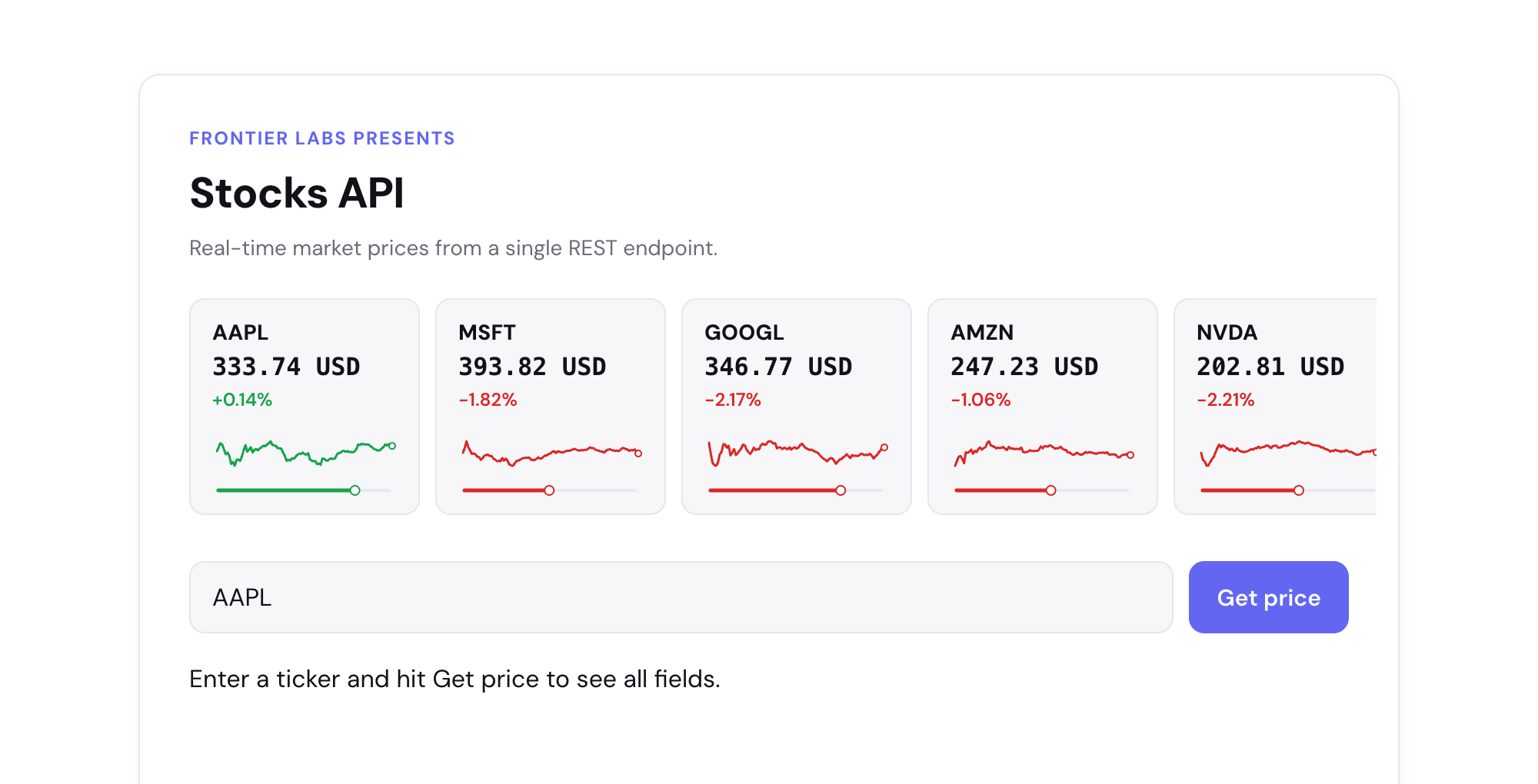Click the MSFT sparkline chart

click(x=551, y=453)
